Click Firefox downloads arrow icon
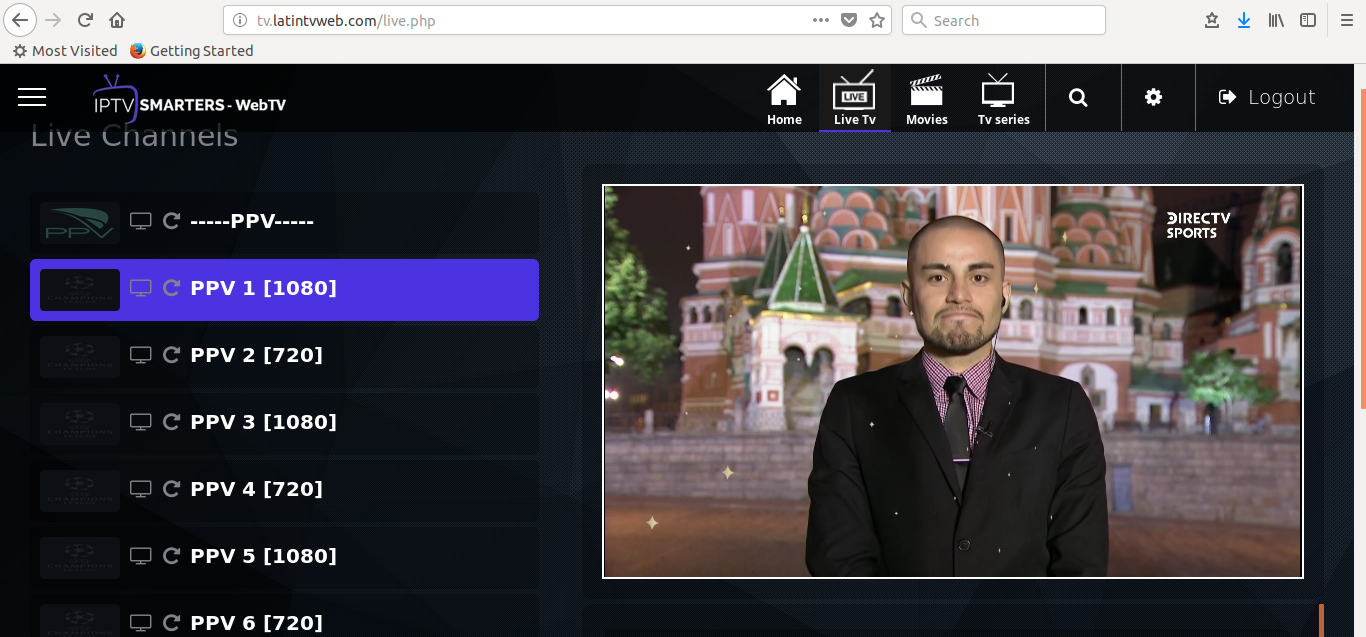The width and height of the screenshot is (1366, 637). pos(1243,20)
